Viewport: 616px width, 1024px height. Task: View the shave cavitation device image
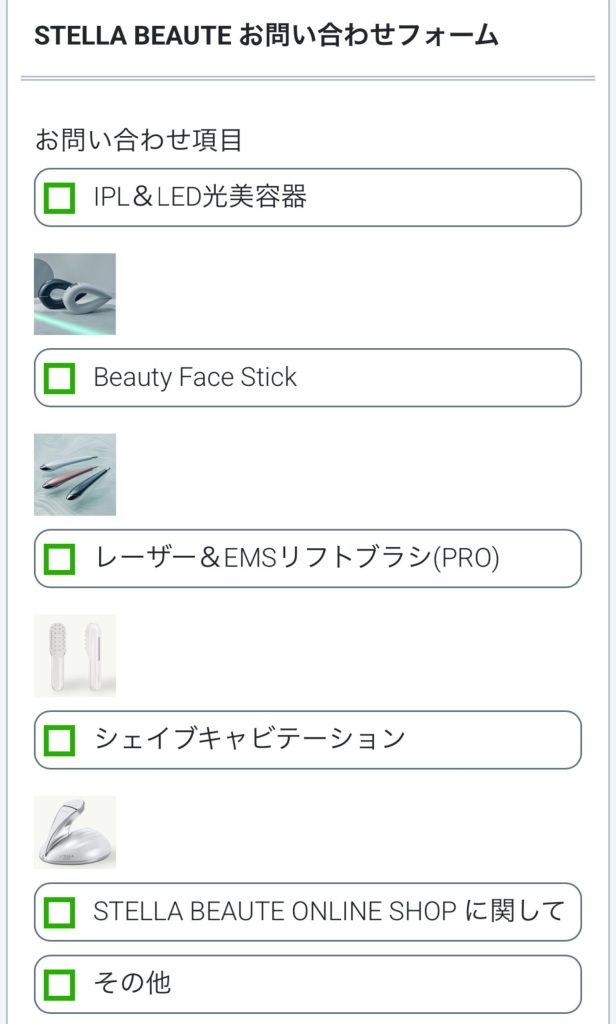[x=75, y=832]
